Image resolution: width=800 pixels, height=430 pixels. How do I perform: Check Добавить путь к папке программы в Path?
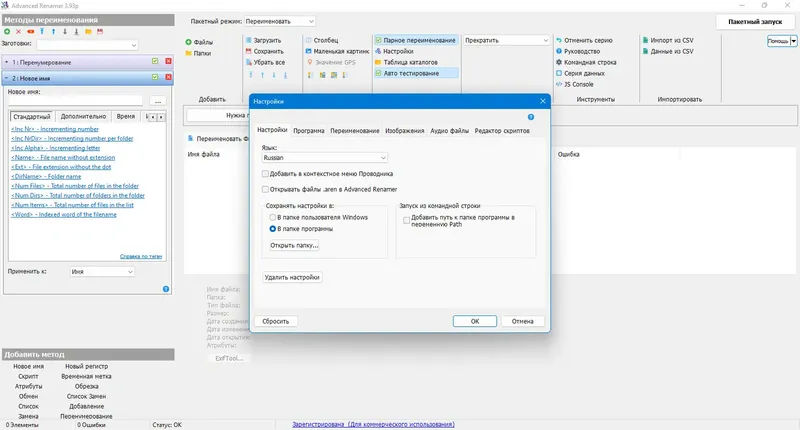407,220
